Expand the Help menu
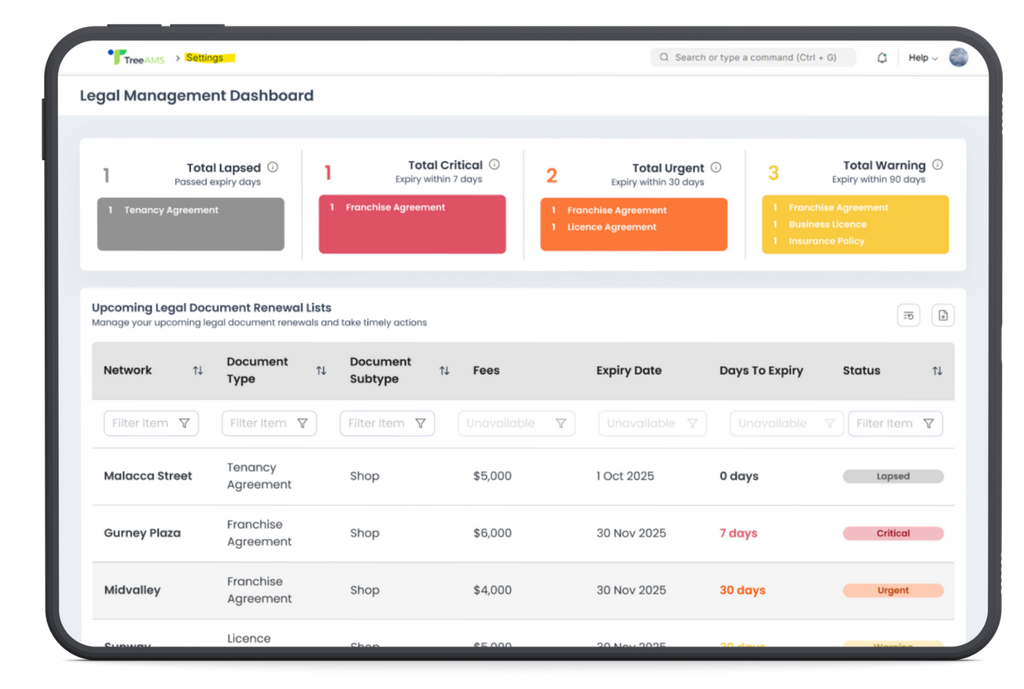Screen dimensions: 1024x689 pos(921,57)
